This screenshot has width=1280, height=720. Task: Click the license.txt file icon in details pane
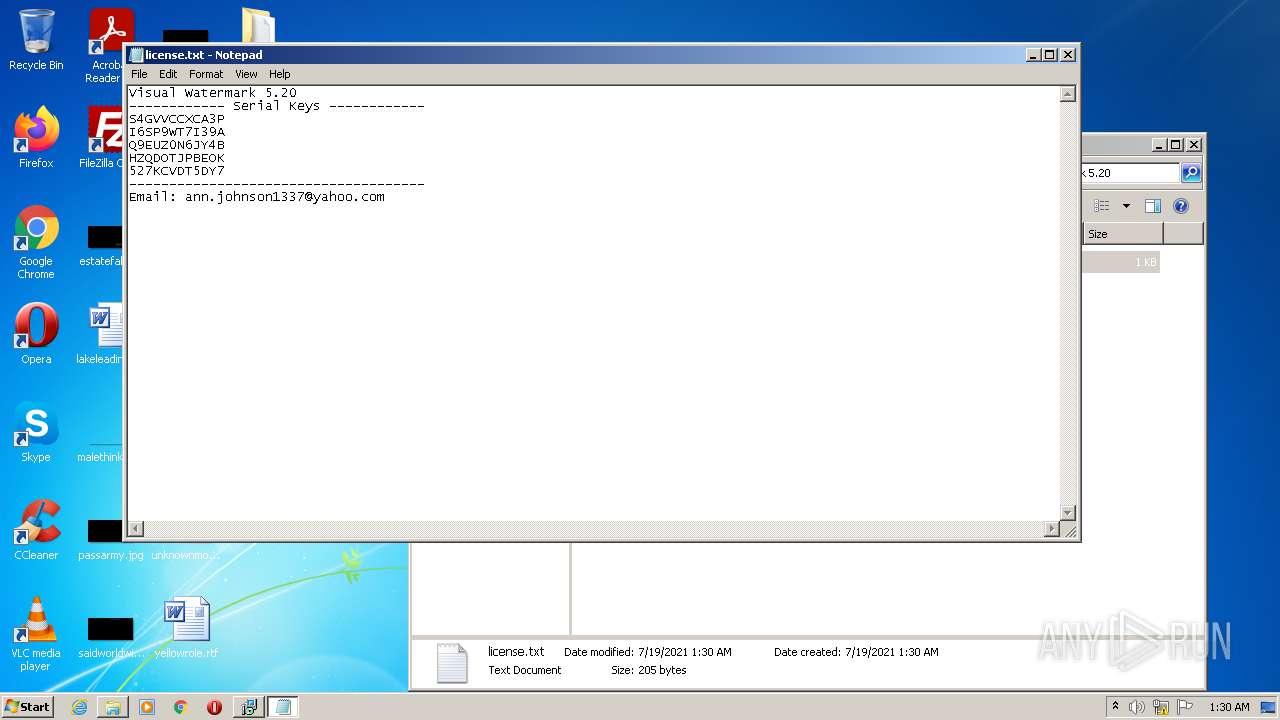pyautogui.click(x=451, y=663)
